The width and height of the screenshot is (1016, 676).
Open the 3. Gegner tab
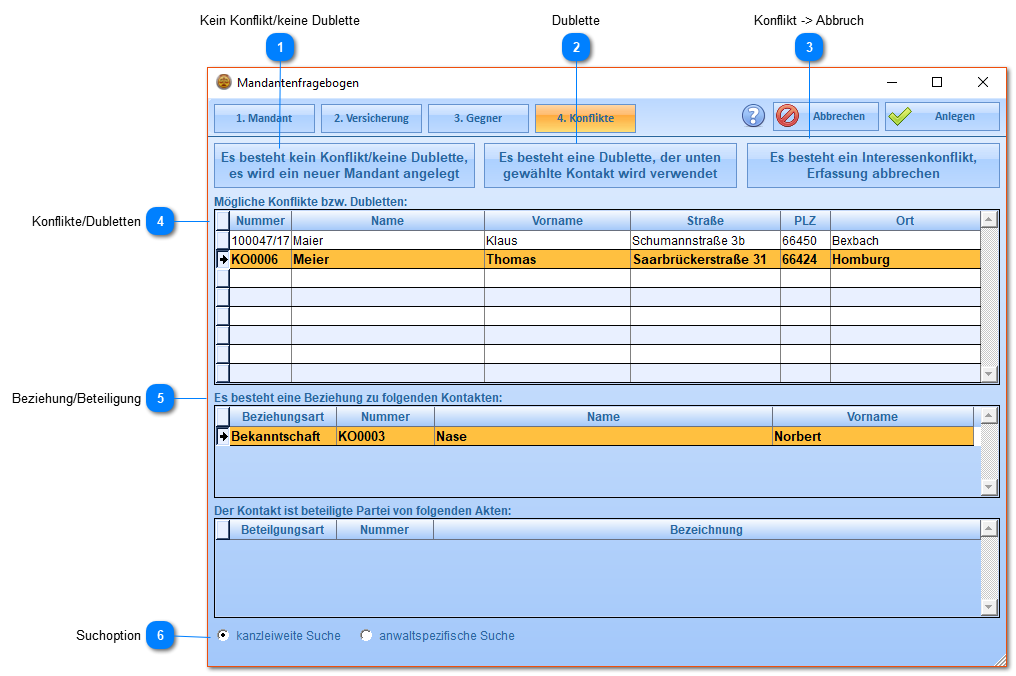478,118
